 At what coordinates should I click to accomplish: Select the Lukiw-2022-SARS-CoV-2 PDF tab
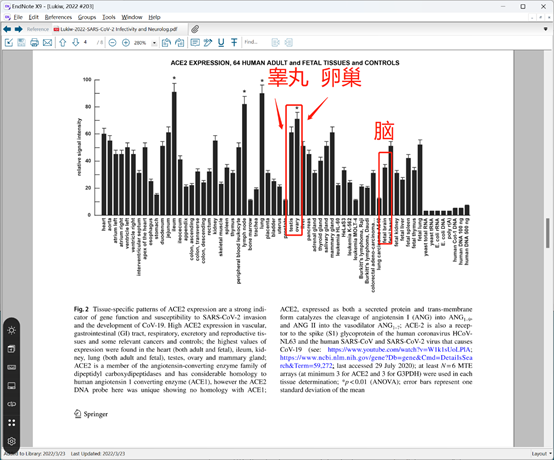tap(116, 29)
